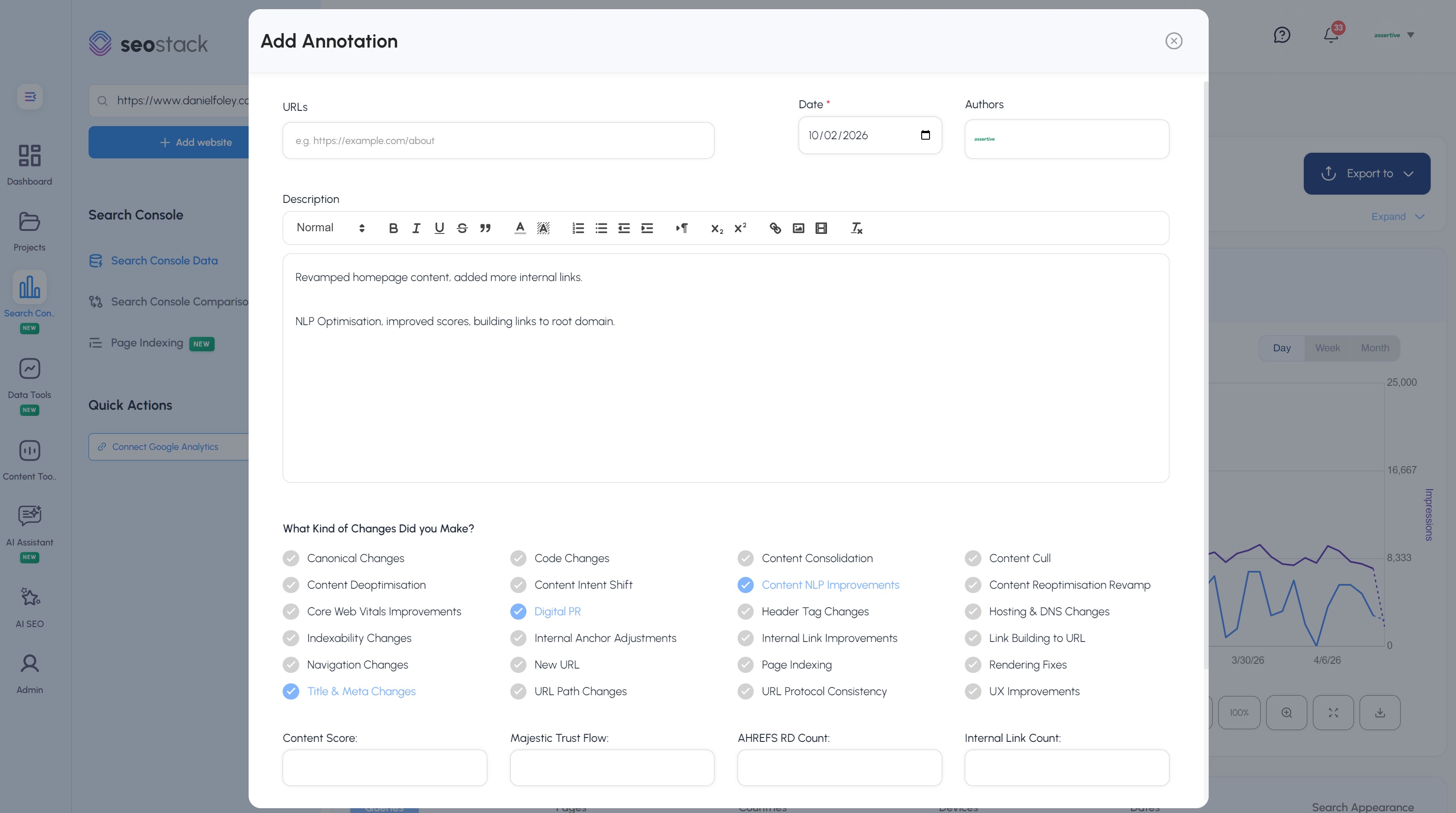Open the assertive account dropdown
The height and width of the screenshot is (813, 1456).
[1394, 35]
